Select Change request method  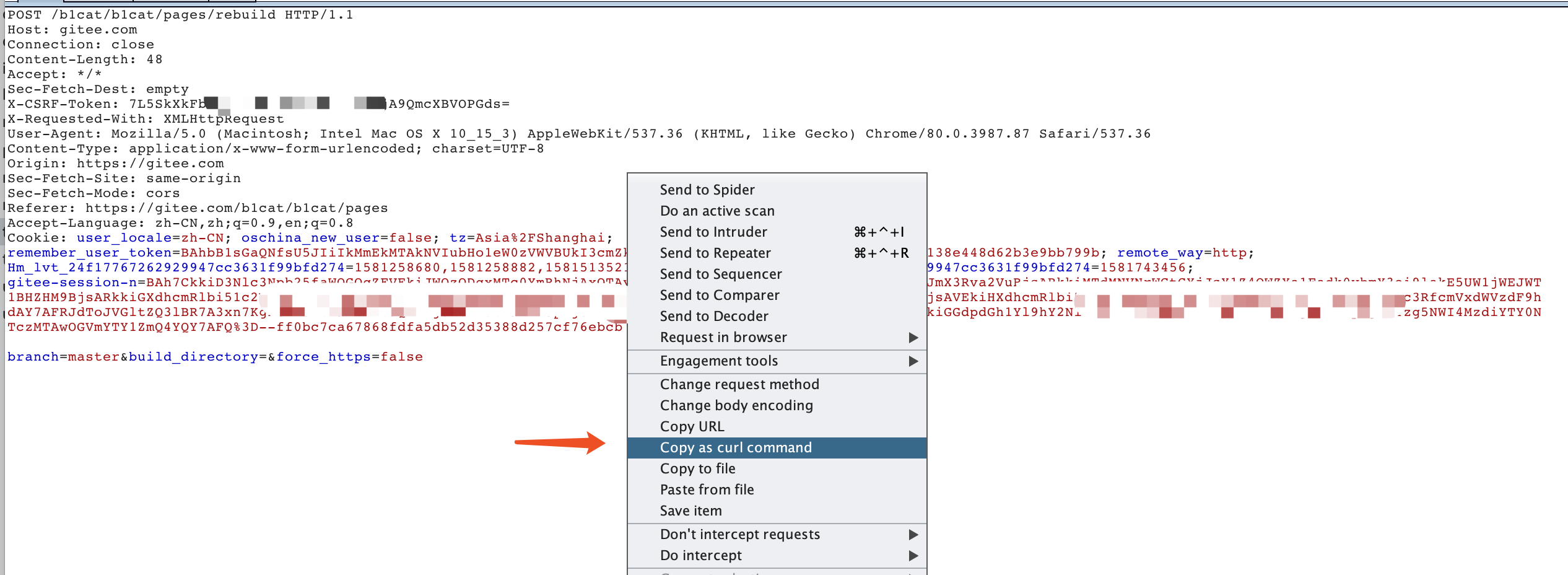point(777,384)
